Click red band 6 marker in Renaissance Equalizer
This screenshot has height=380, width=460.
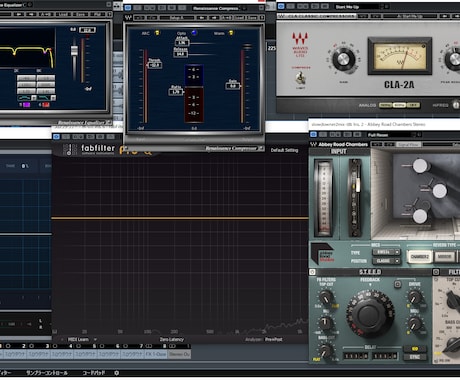(46, 105)
